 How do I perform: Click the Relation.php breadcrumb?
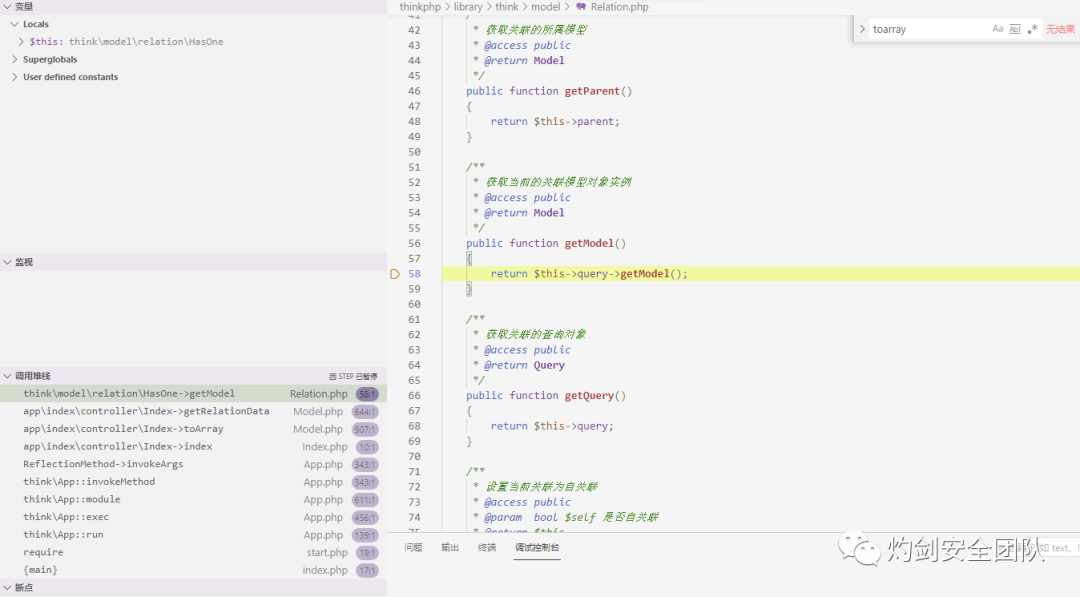click(x=619, y=7)
